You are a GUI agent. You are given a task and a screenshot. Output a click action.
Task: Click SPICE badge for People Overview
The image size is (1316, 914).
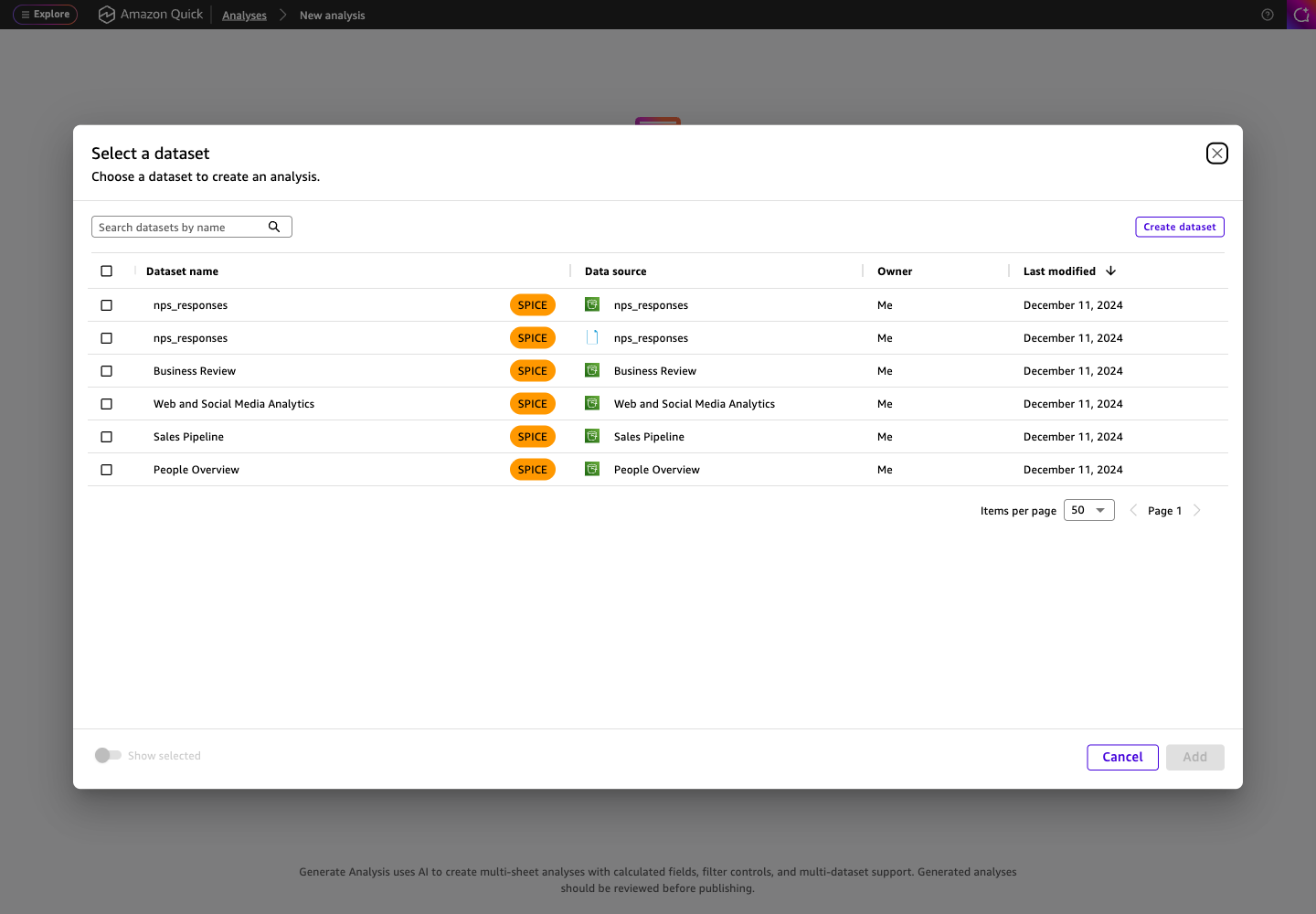coord(533,470)
